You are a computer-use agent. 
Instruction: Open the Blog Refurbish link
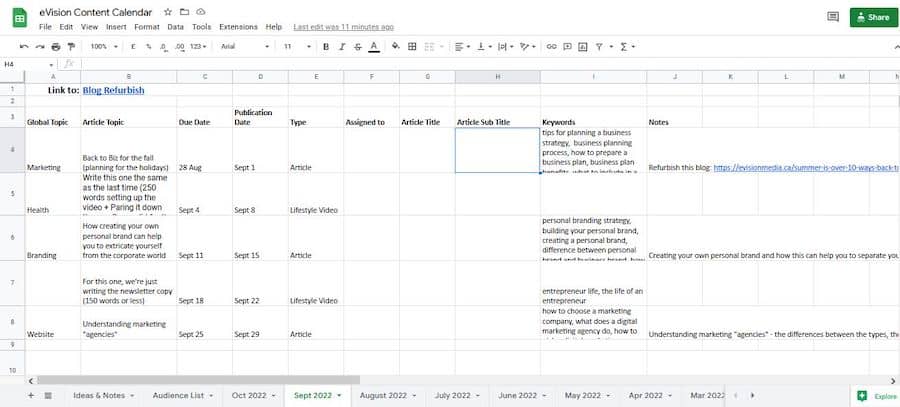pos(113,90)
